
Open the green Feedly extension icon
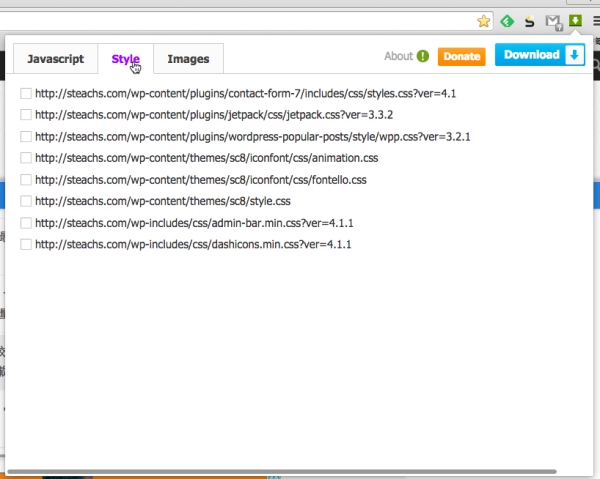(x=507, y=21)
